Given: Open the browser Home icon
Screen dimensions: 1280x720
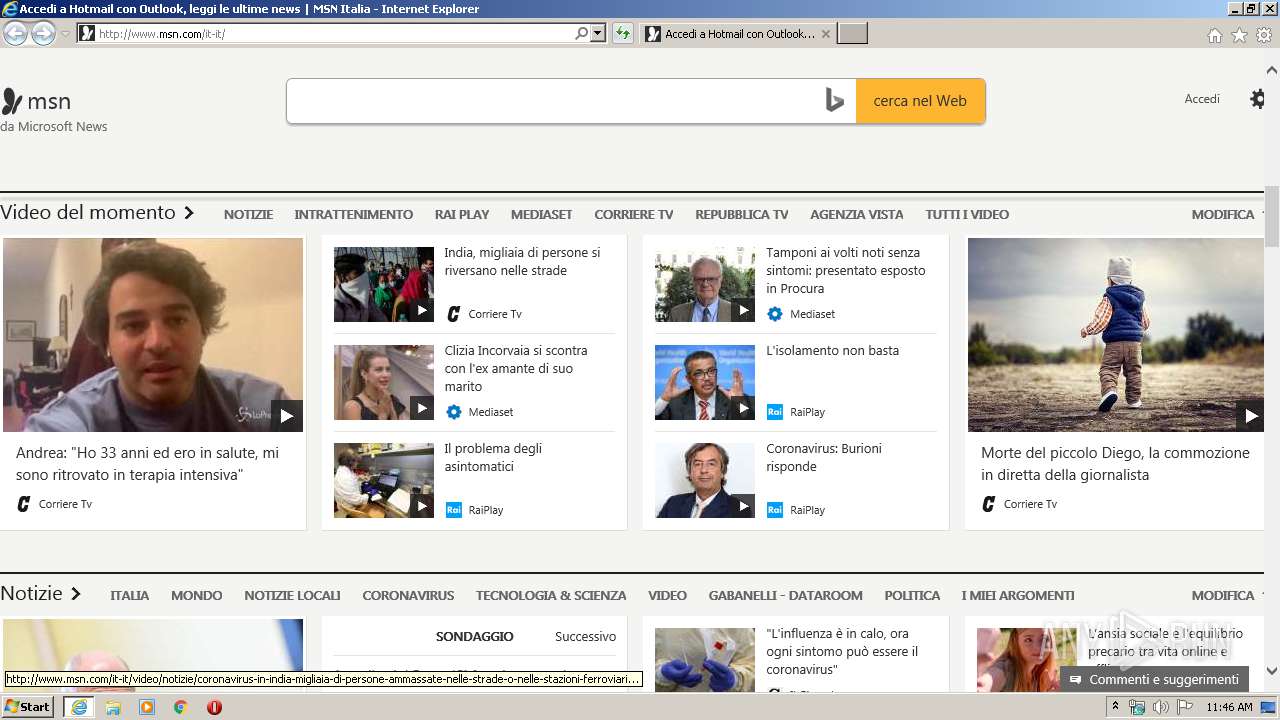Looking at the screenshot, I should 1214,35.
